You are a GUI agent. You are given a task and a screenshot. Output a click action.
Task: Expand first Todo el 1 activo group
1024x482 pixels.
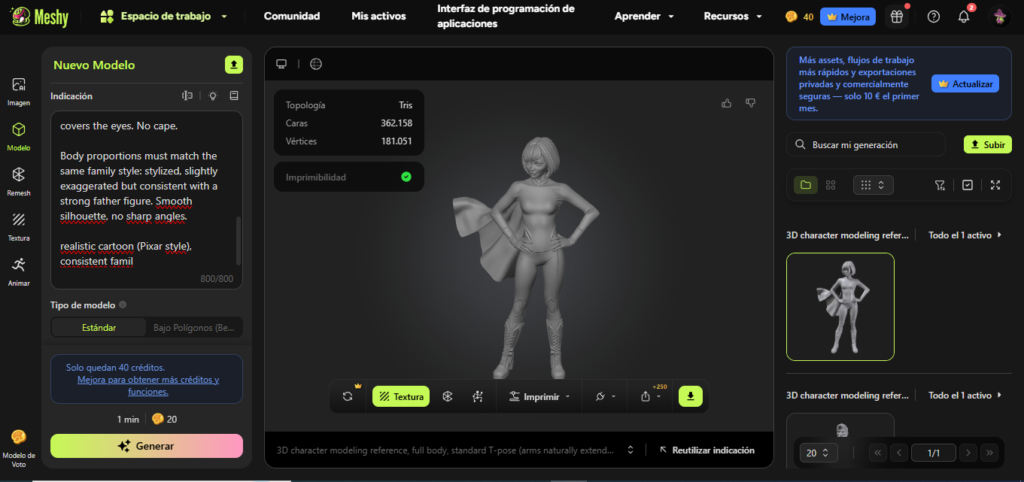(x=965, y=235)
